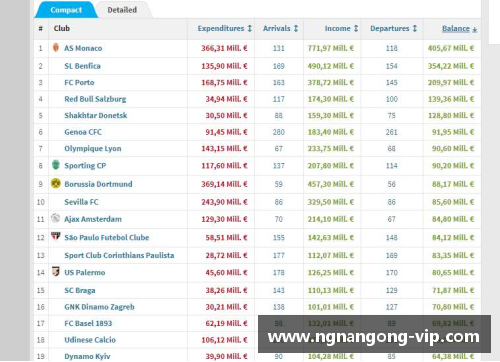Click Genoa CFC departures count 261
The height and width of the screenshot is (362, 500).
392,132
